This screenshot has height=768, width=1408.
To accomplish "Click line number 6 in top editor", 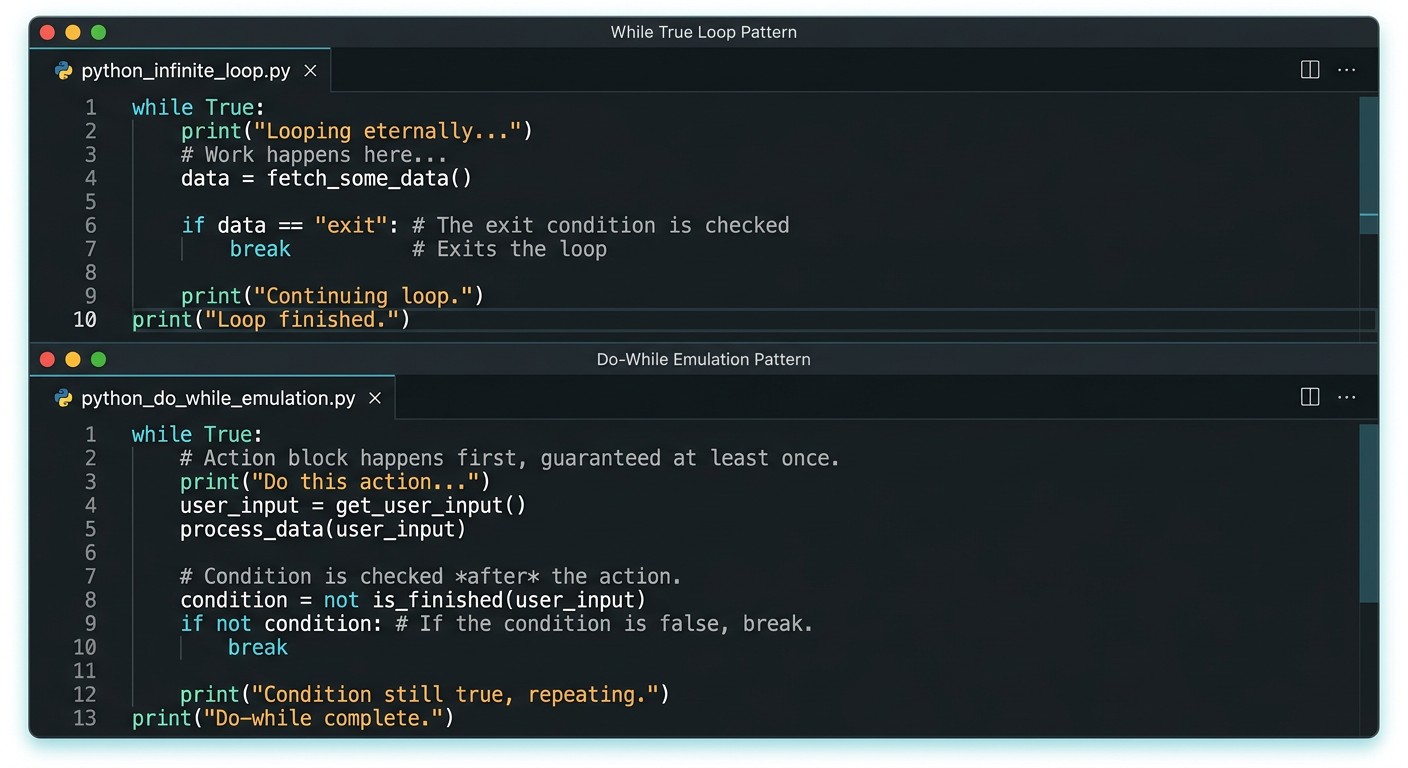I will (x=91, y=226).
